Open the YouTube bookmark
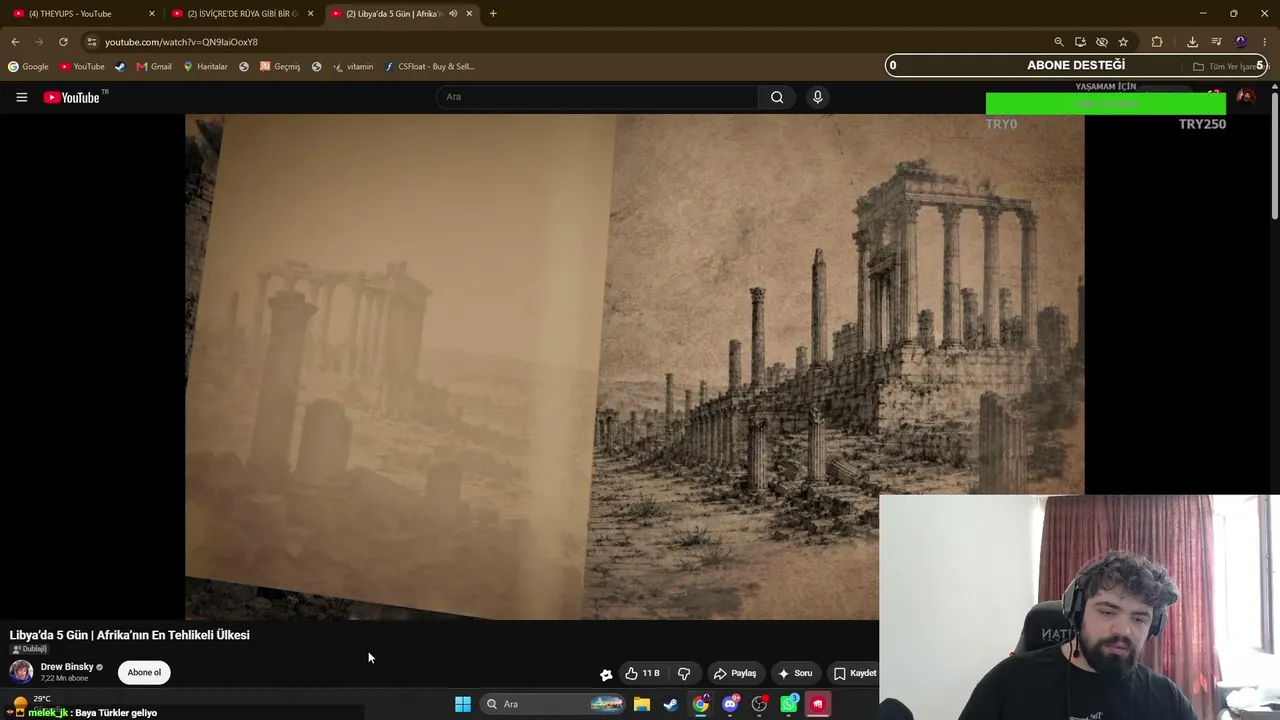The width and height of the screenshot is (1280, 720). [82, 67]
